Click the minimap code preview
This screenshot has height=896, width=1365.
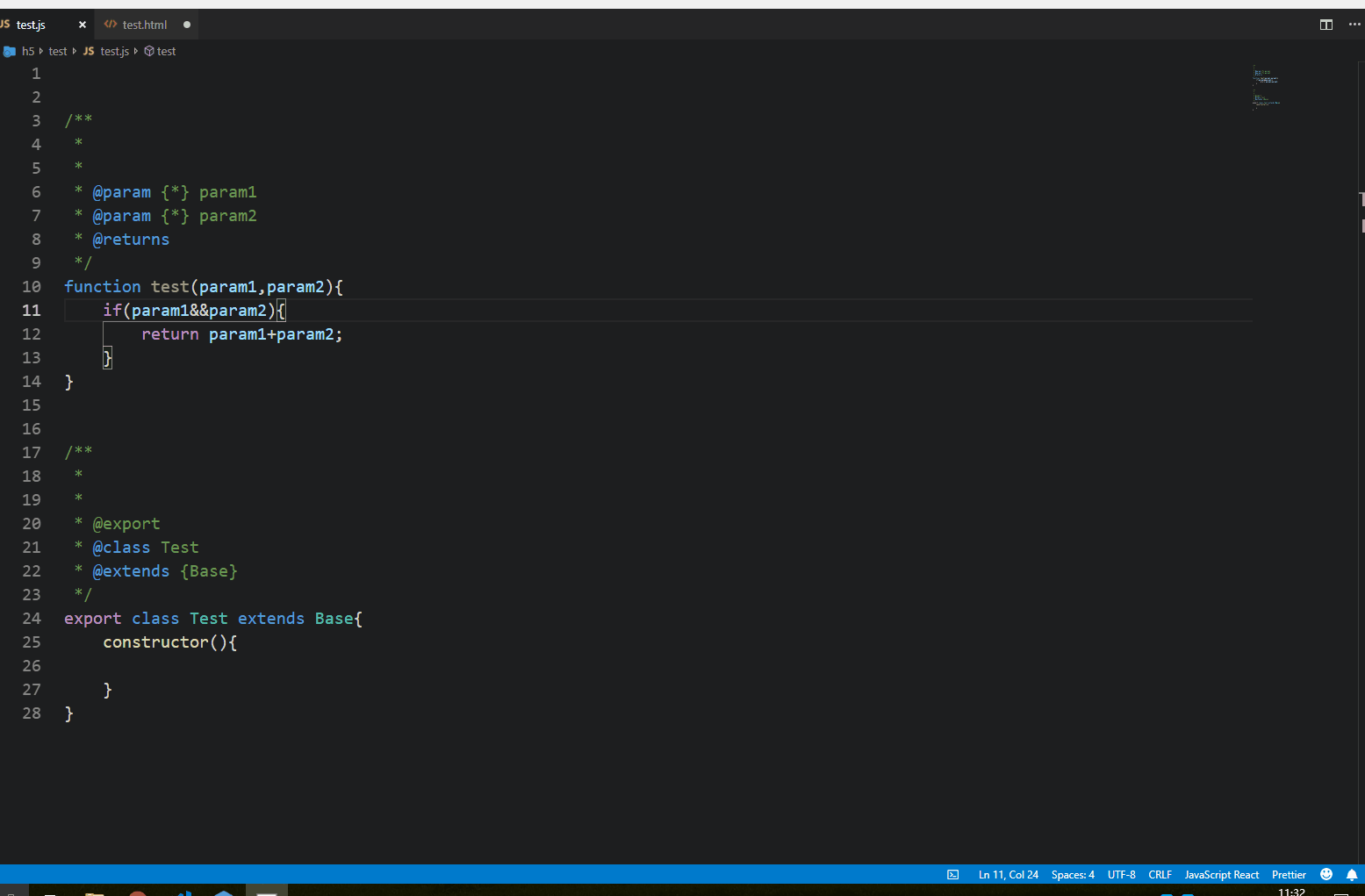pyautogui.click(x=1267, y=89)
